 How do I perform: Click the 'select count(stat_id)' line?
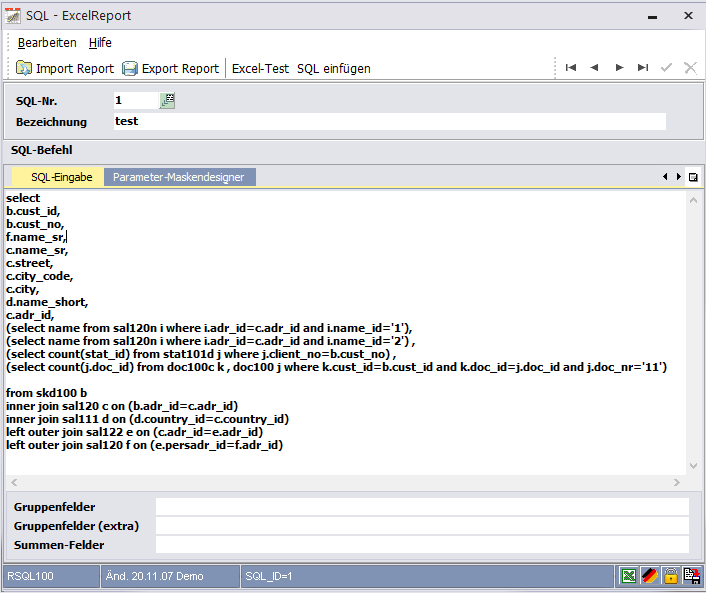pos(201,354)
